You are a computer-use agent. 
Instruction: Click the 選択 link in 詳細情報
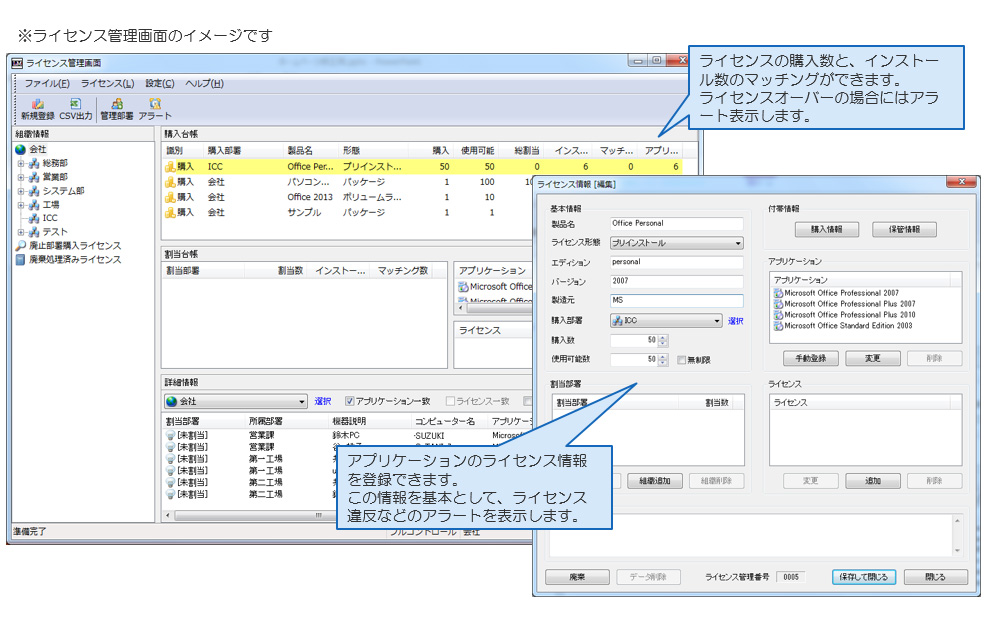(x=323, y=401)
